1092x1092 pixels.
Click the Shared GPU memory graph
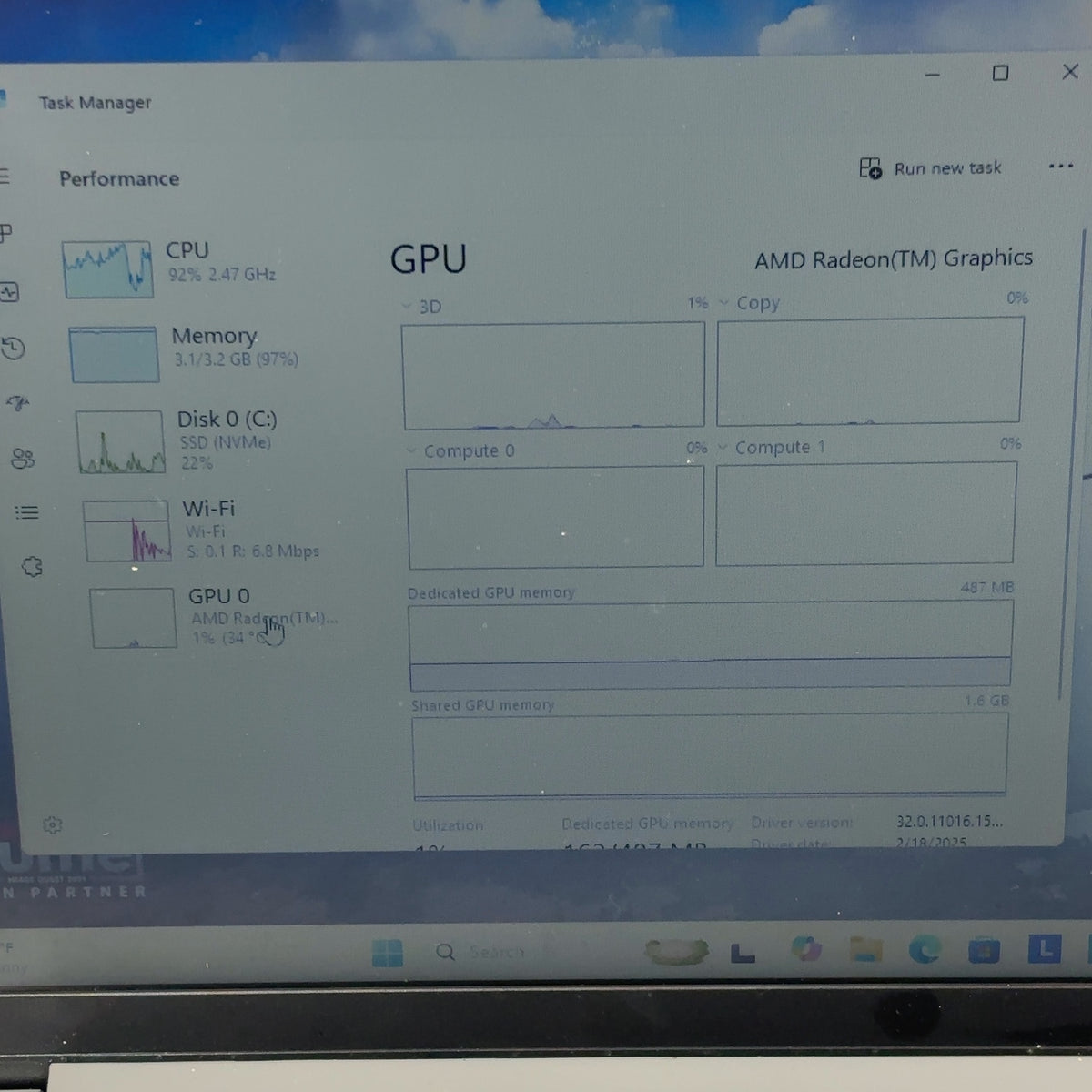coord(710,756)
